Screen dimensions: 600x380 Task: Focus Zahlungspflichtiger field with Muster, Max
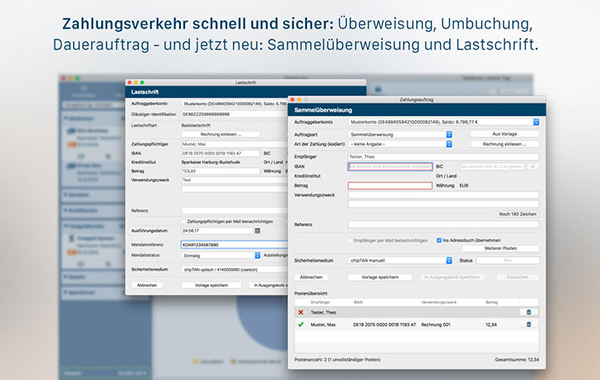[x=235, y=144]
